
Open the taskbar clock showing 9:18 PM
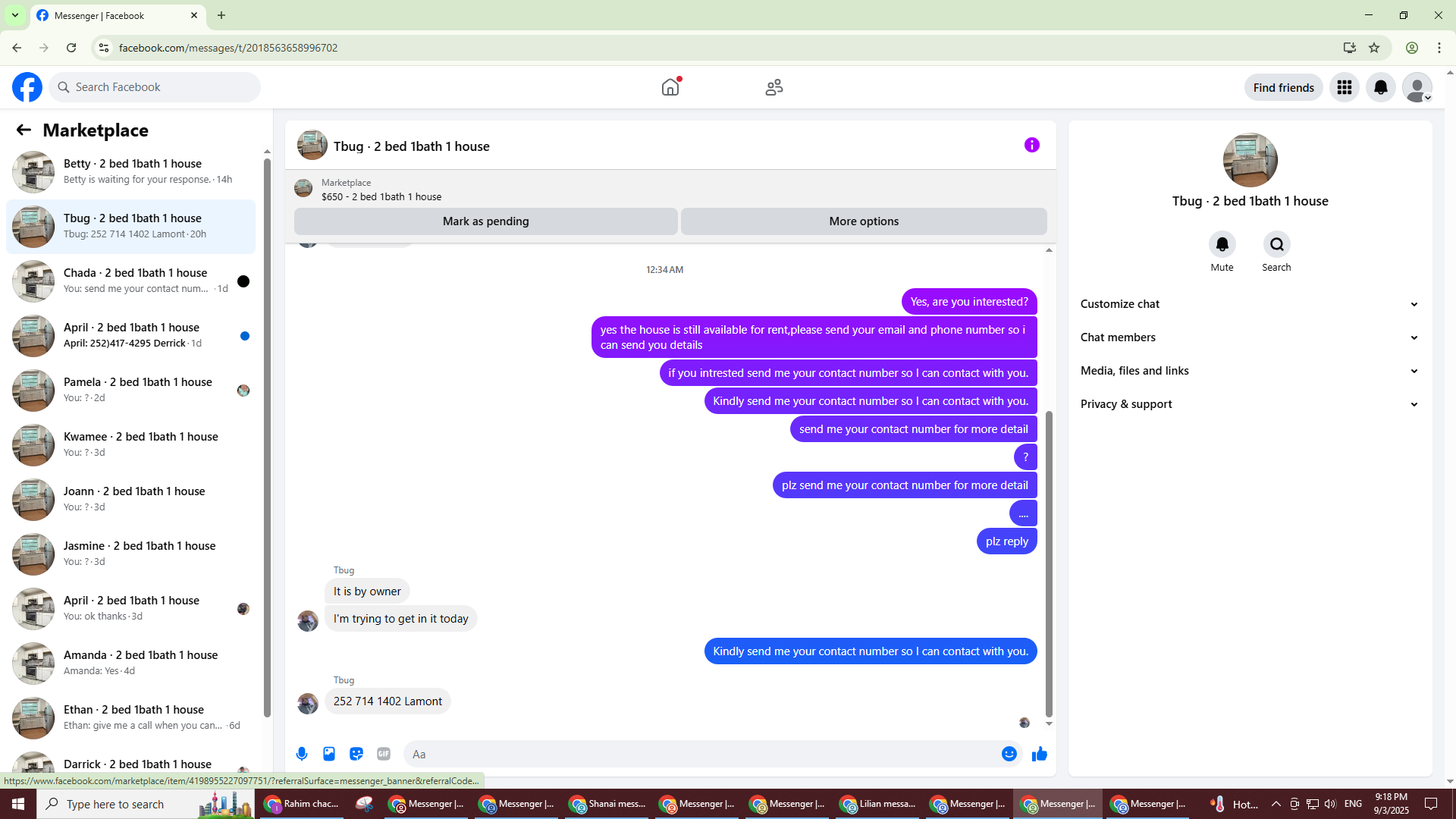point(1391,804)
